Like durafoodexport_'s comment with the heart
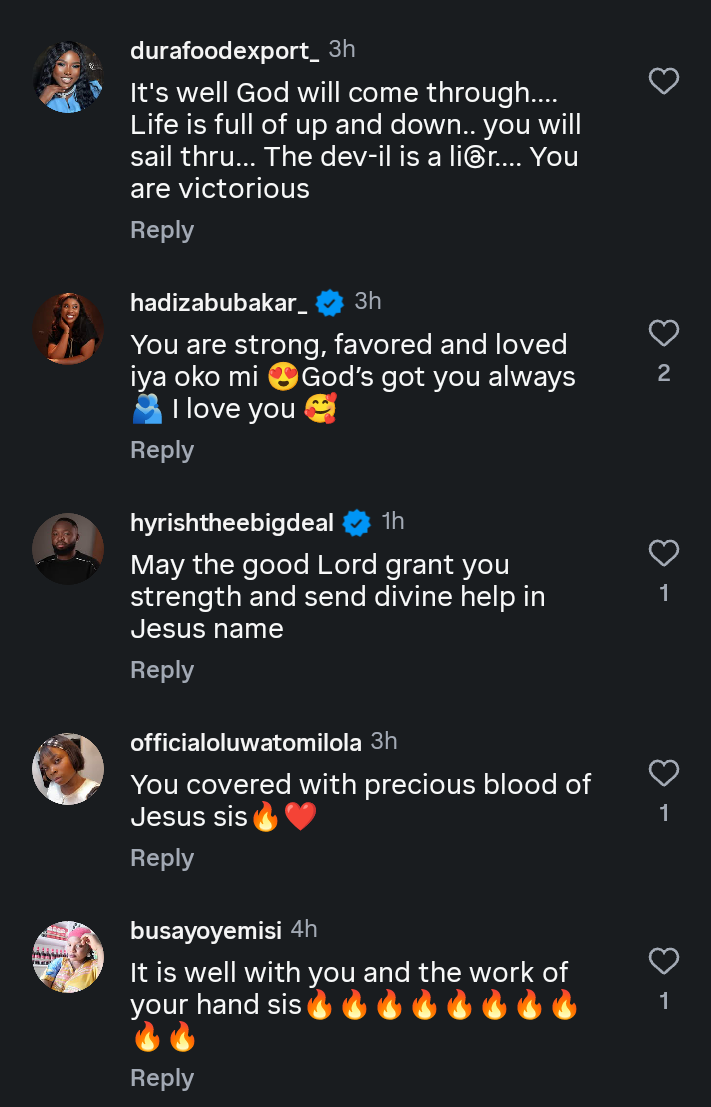The width and height of the screenshot is (711, 1107). click(664, 81)
